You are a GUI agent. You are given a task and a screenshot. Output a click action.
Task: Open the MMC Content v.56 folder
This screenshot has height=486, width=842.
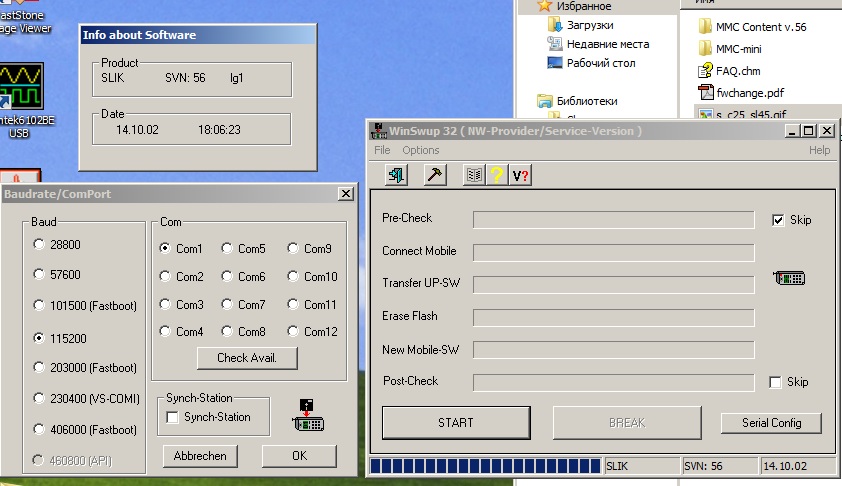[x=760, y=26]
